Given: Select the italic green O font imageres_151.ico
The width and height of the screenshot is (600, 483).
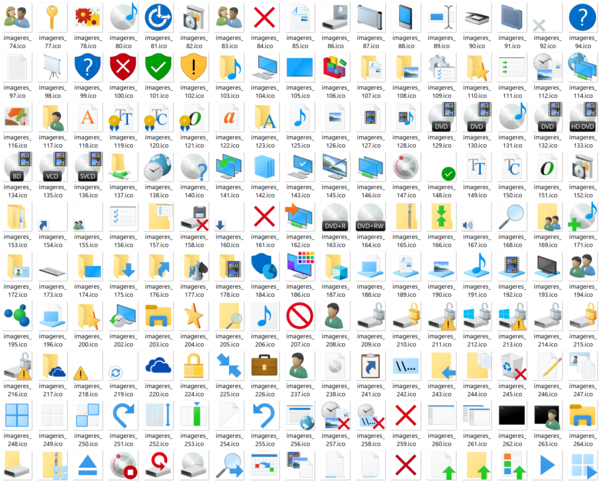Looking at the screenshot, I should coord(548,167).
